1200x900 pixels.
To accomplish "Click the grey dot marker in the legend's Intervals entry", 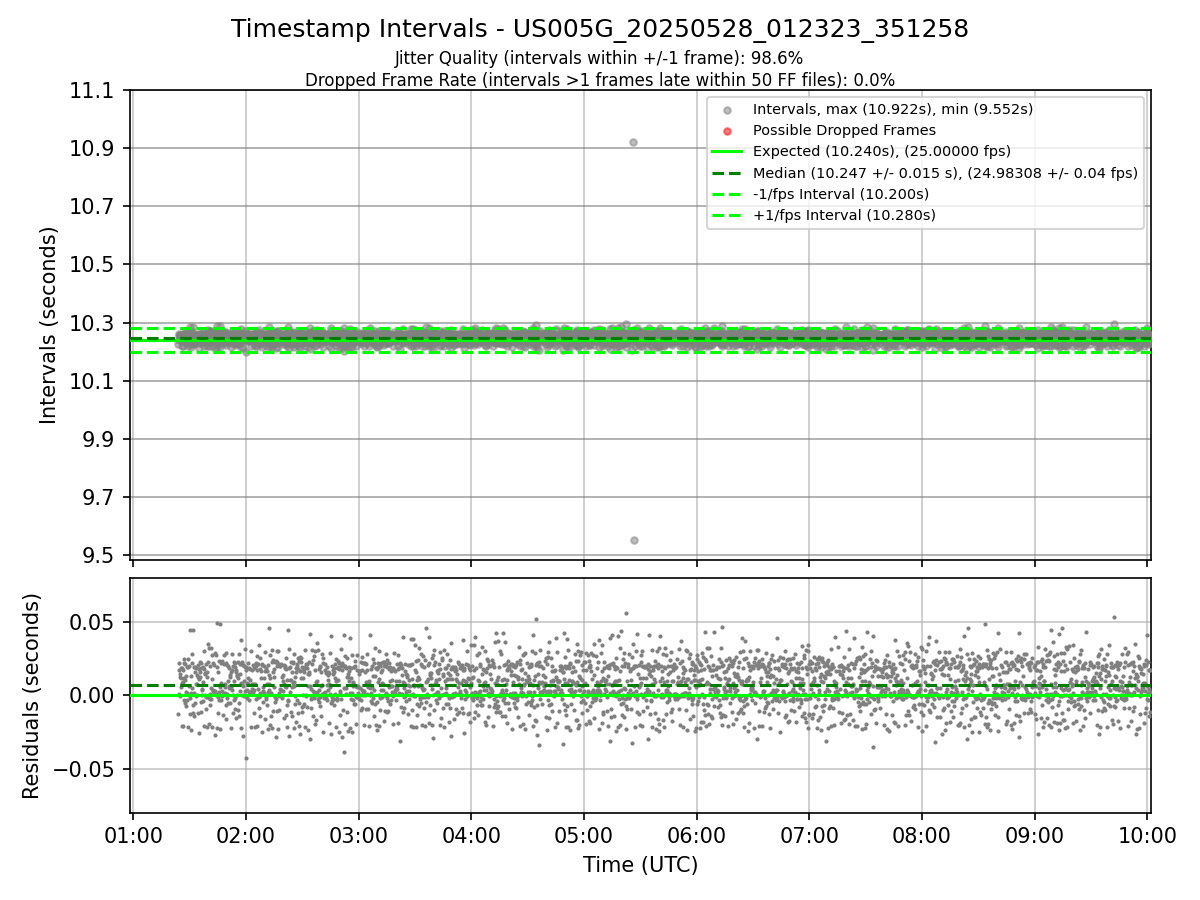I will tap(727, 110).
